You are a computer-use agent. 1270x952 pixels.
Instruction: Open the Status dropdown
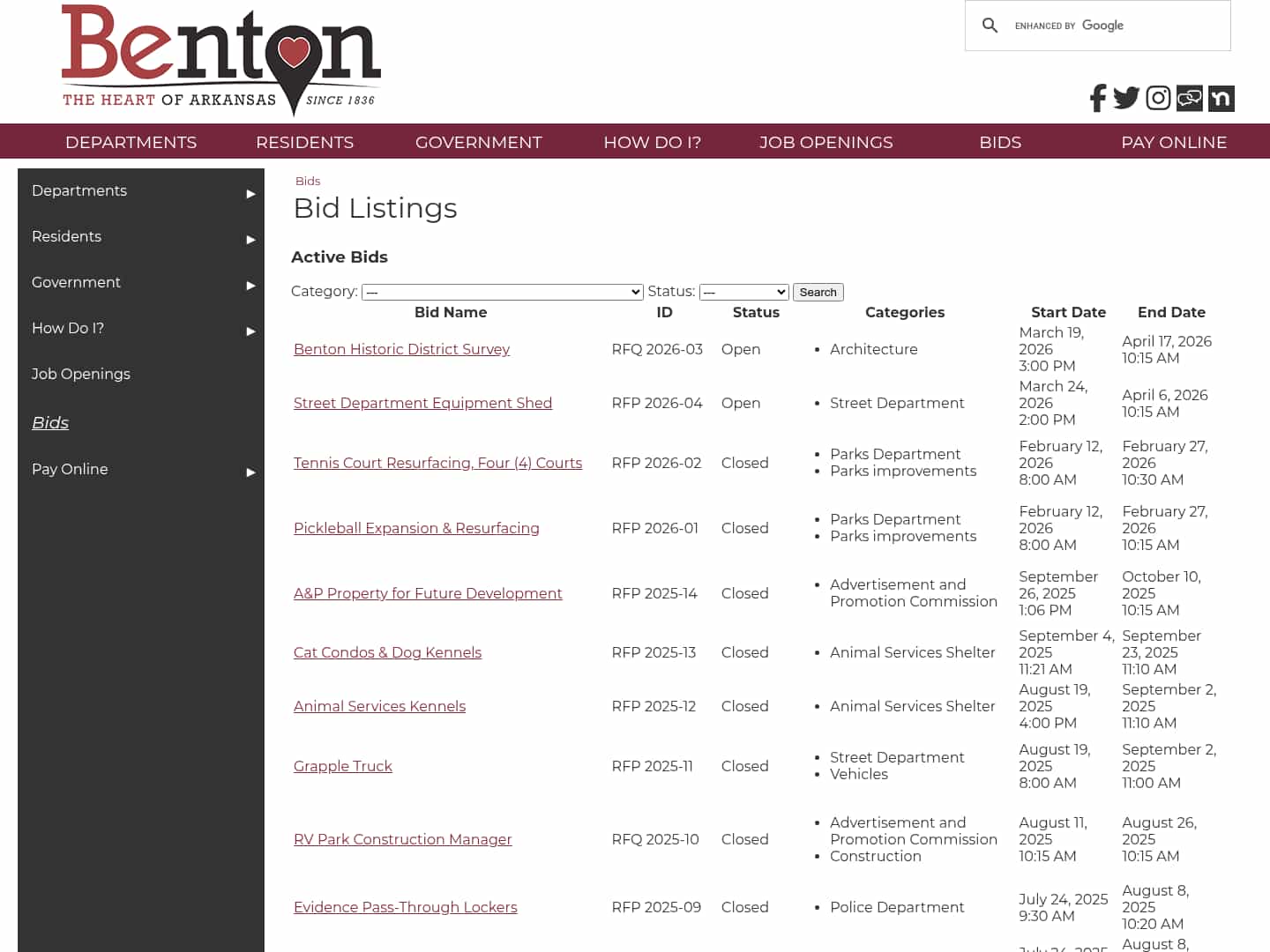click(743, 292)
